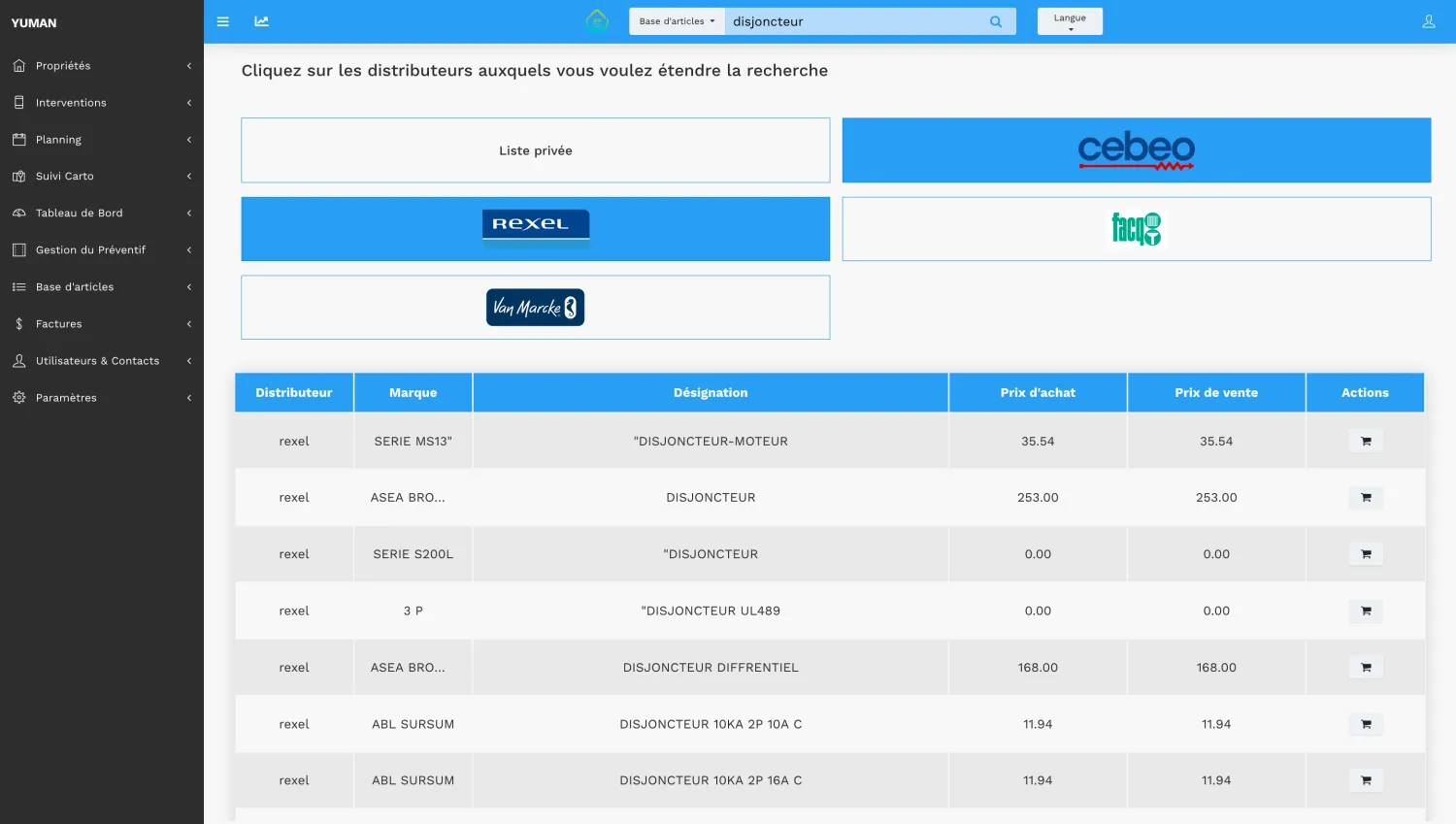The width and height of the screenshot is (1456, 824).
Task: Toggle the Cebeo distributor
Action: [x=1137, y=150]
